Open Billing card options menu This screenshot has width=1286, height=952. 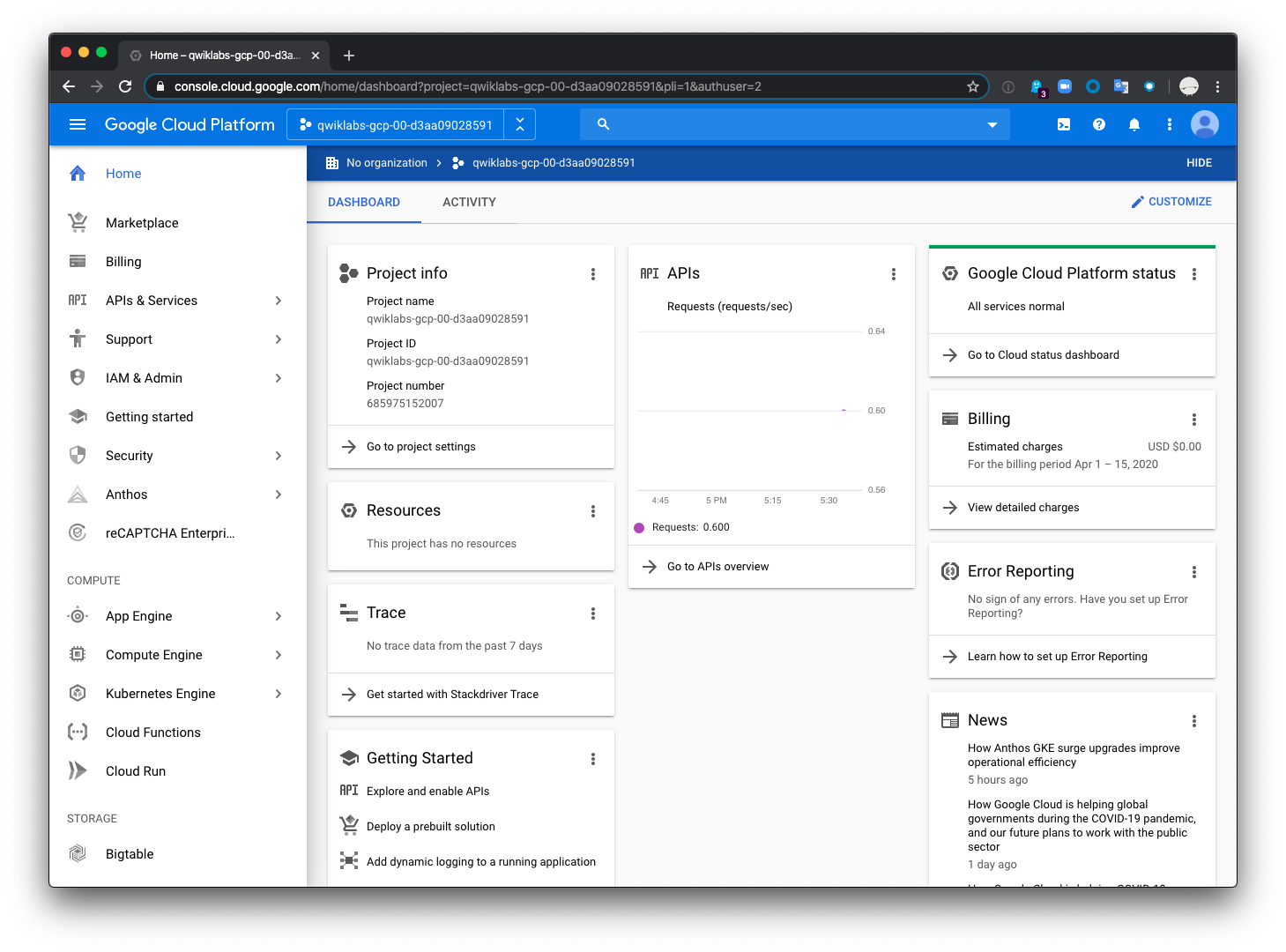pyautogui.click(x=1194, y=420)
